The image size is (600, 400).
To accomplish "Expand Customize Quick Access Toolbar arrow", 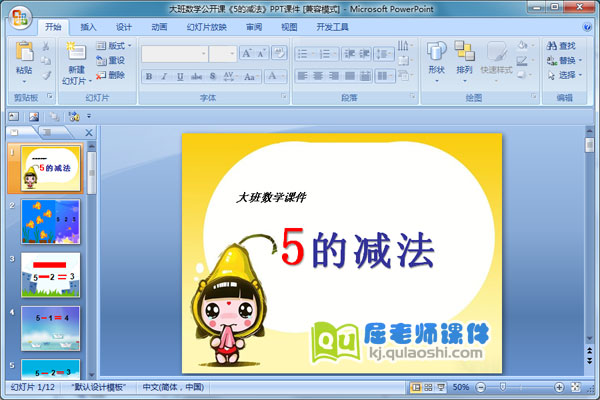I will (89, 116).
